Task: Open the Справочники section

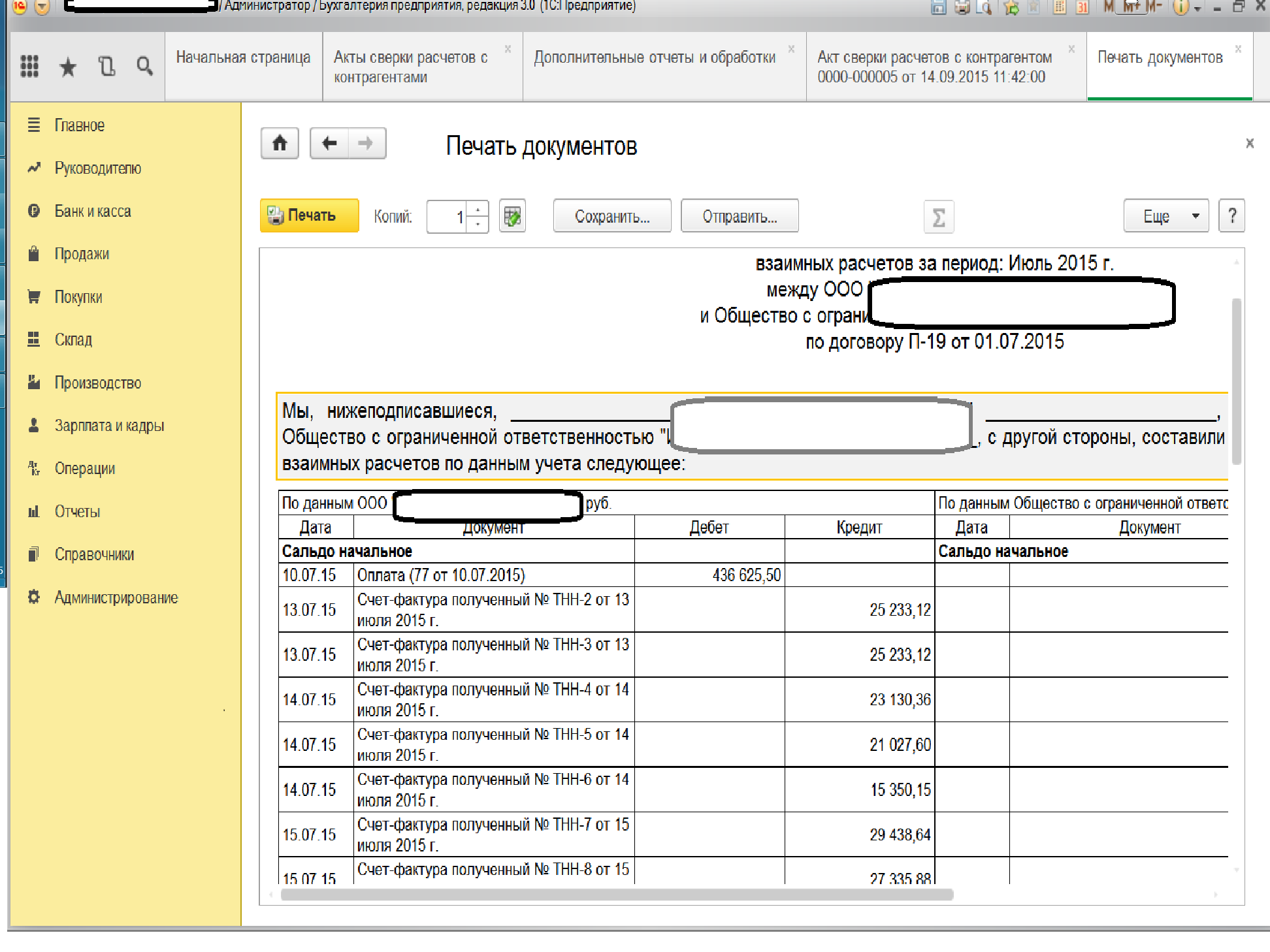Action: [94, 554]
